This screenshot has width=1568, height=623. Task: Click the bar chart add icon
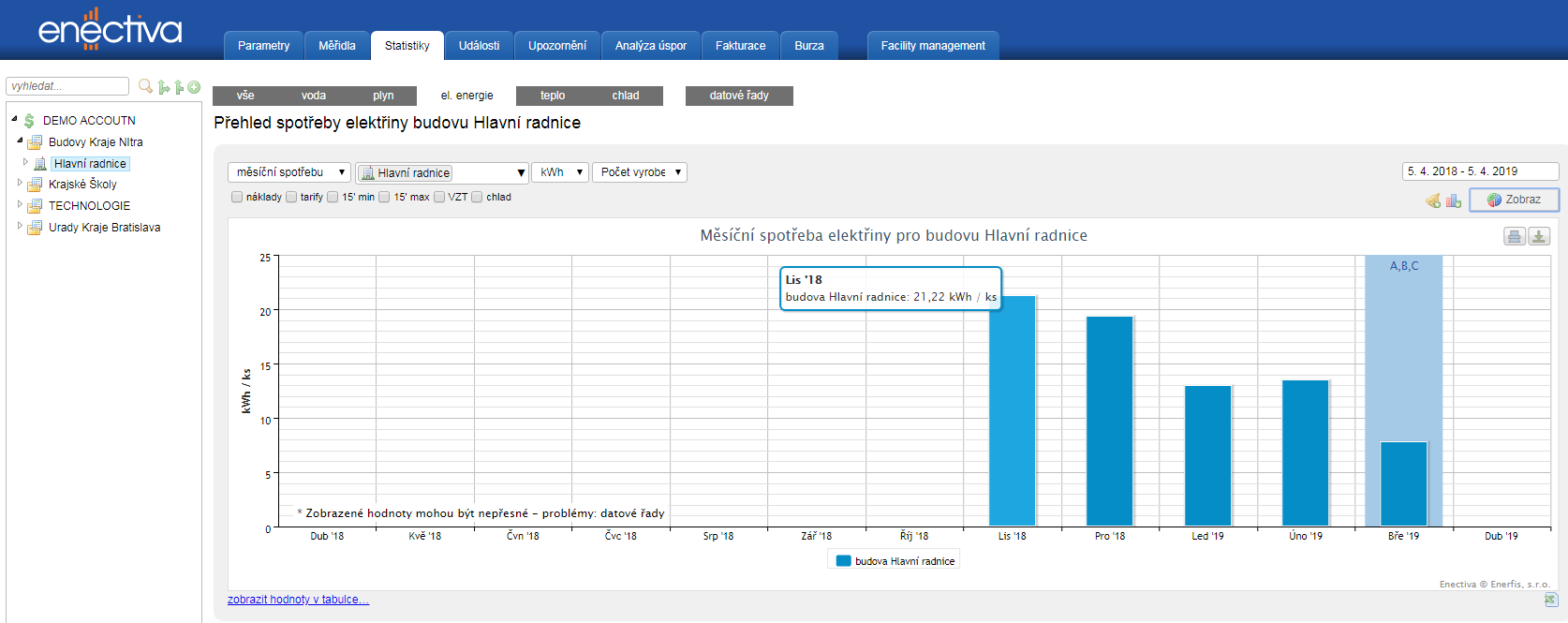click(x=1453, y=200)
